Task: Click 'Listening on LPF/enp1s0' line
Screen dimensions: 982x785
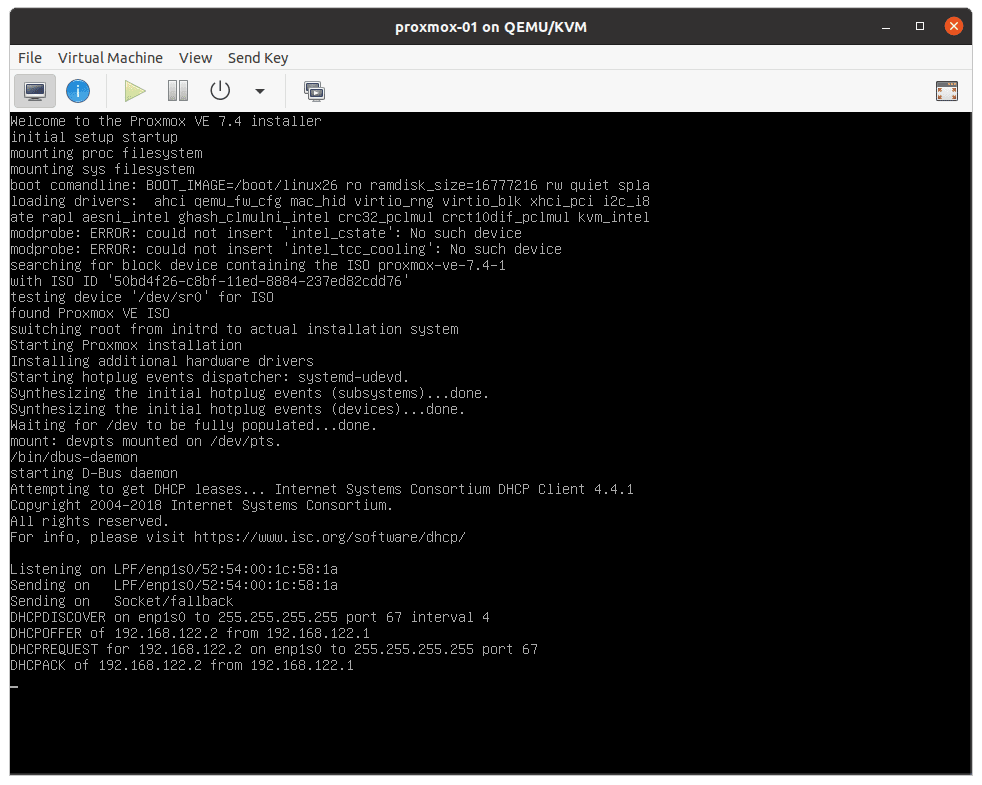Action: tap(174, 569)
